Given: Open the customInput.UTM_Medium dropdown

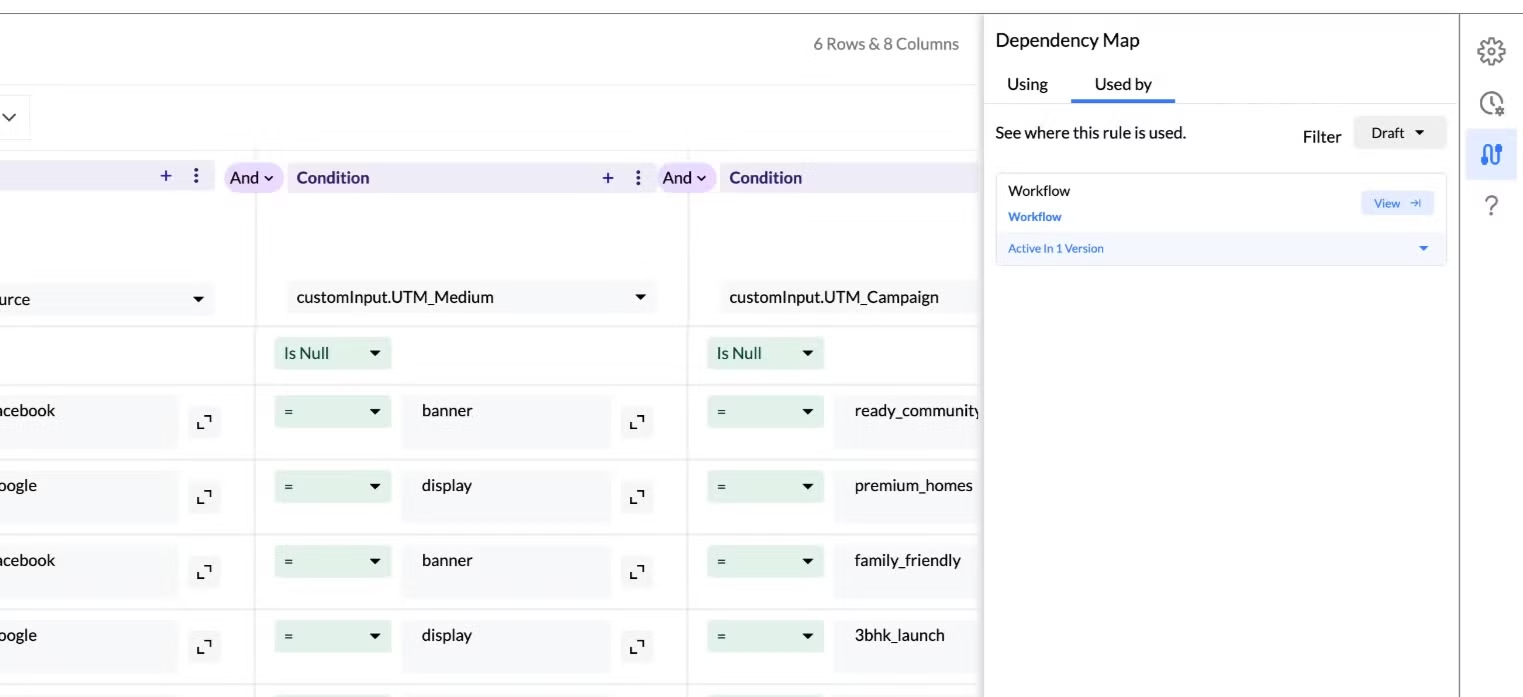Looking at the screenshot, I should (x=470, y=297).
